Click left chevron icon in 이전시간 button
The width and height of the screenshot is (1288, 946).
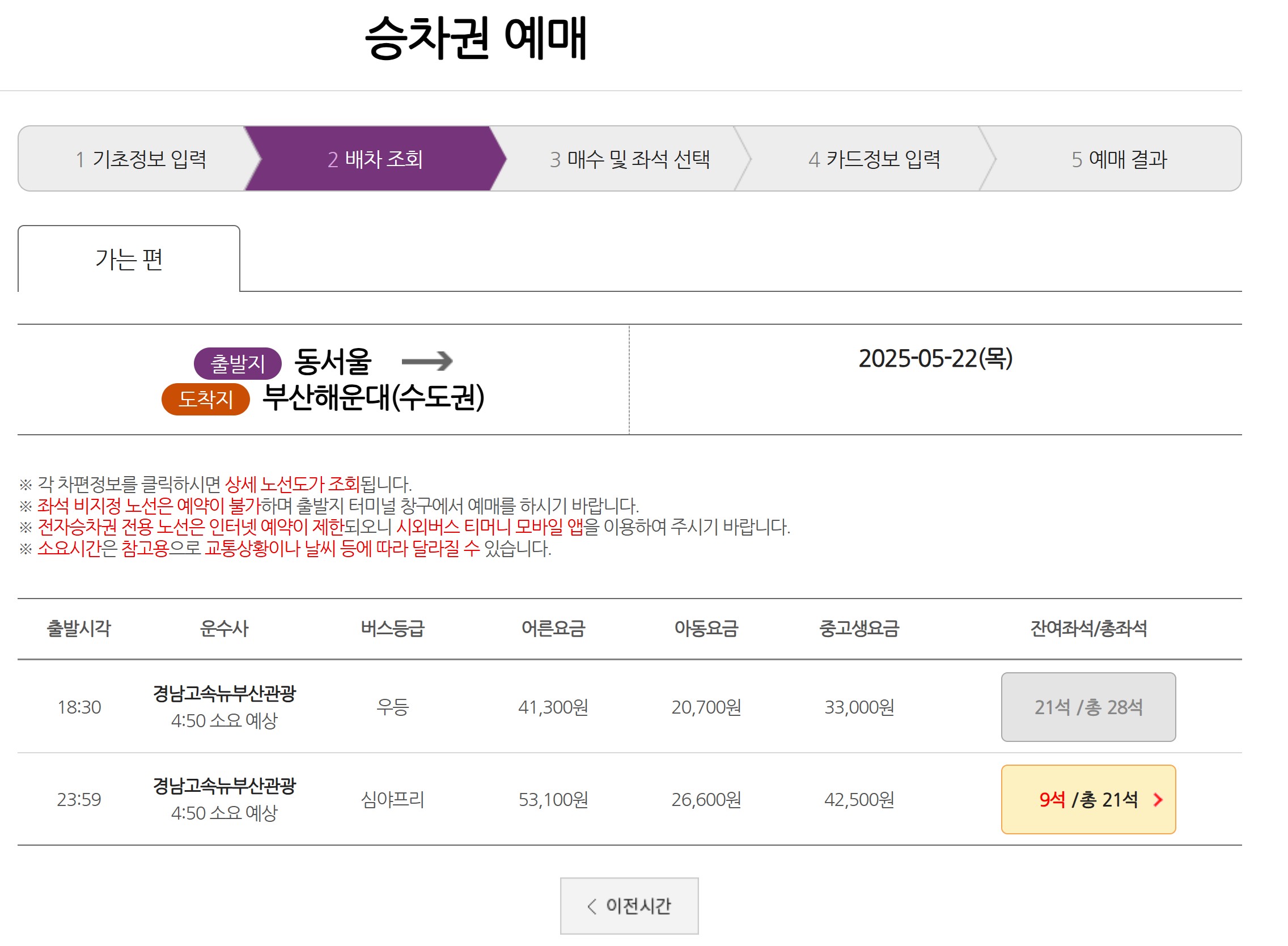pos(592,906)
